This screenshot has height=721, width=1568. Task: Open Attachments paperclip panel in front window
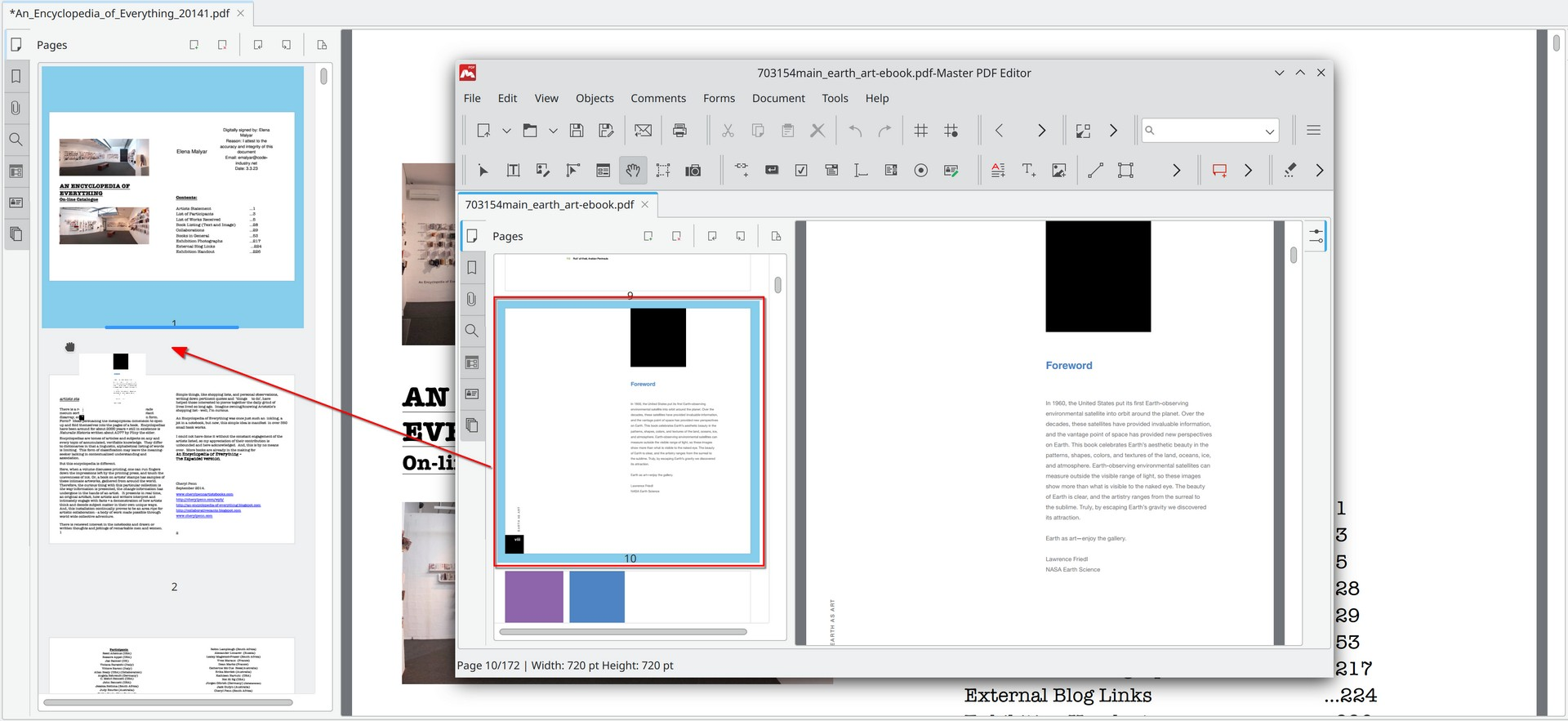pos(472,299)
